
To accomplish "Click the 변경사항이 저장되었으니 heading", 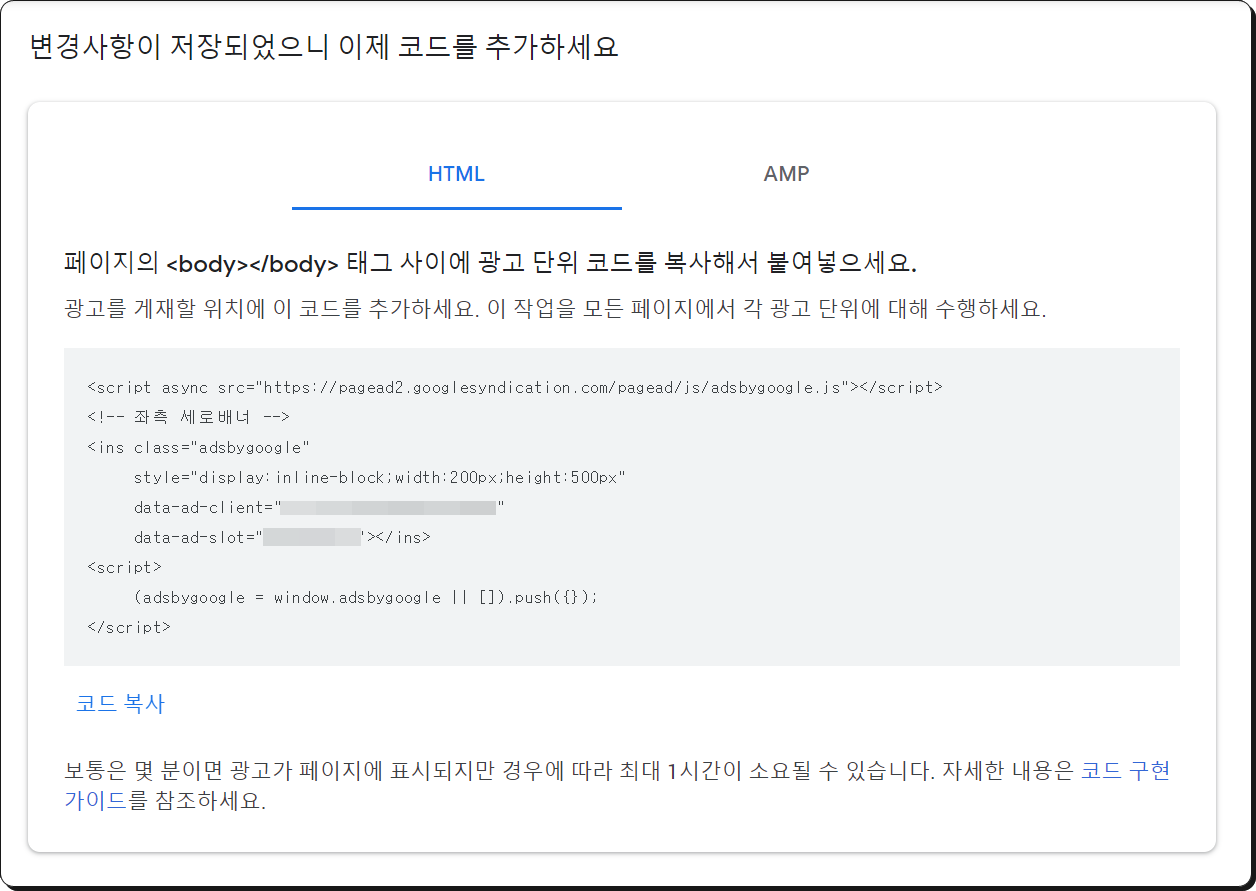I will pos(324,47).
